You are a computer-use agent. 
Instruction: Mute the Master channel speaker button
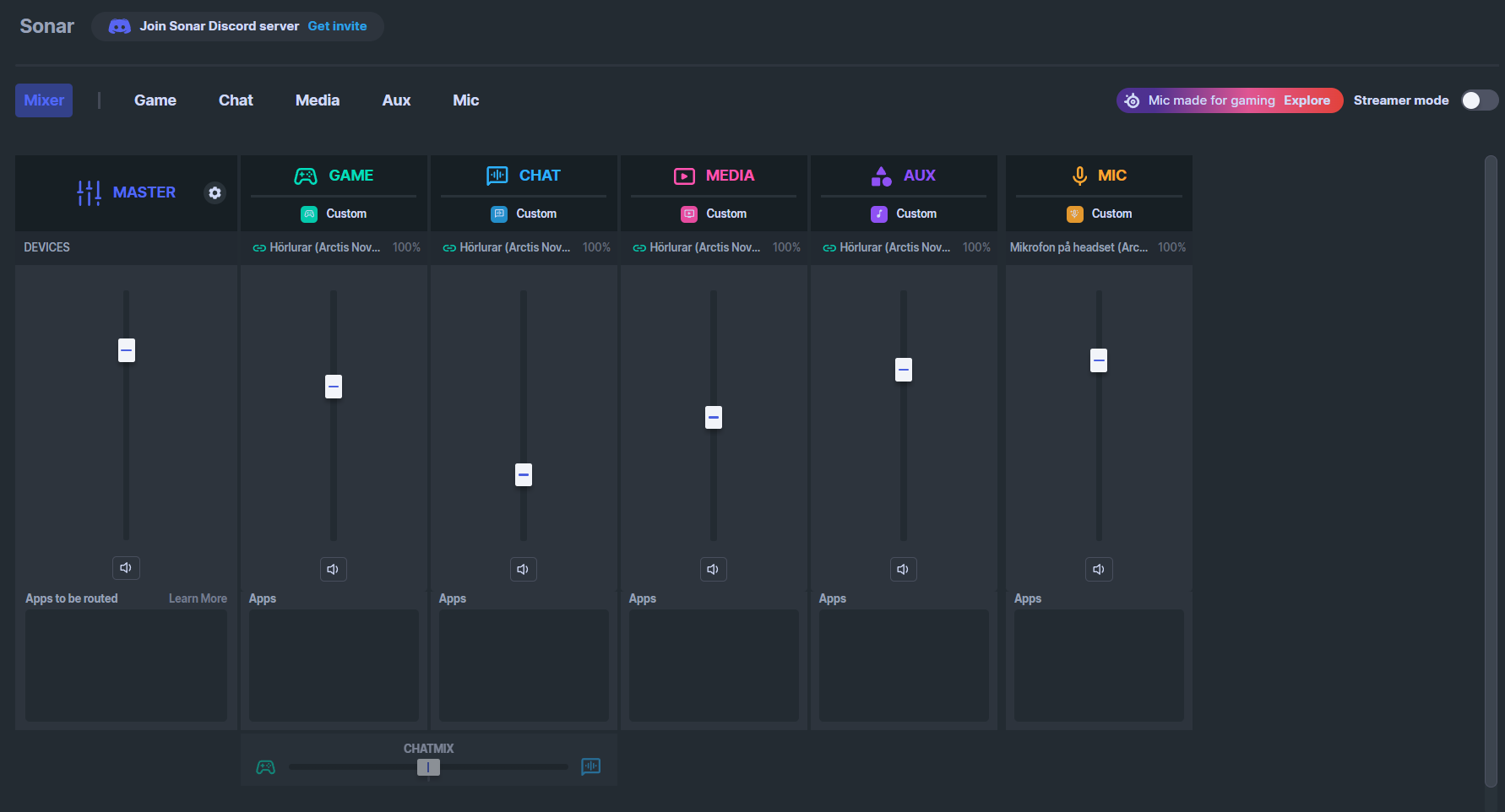pyautogui.click(x=126, y=568)
